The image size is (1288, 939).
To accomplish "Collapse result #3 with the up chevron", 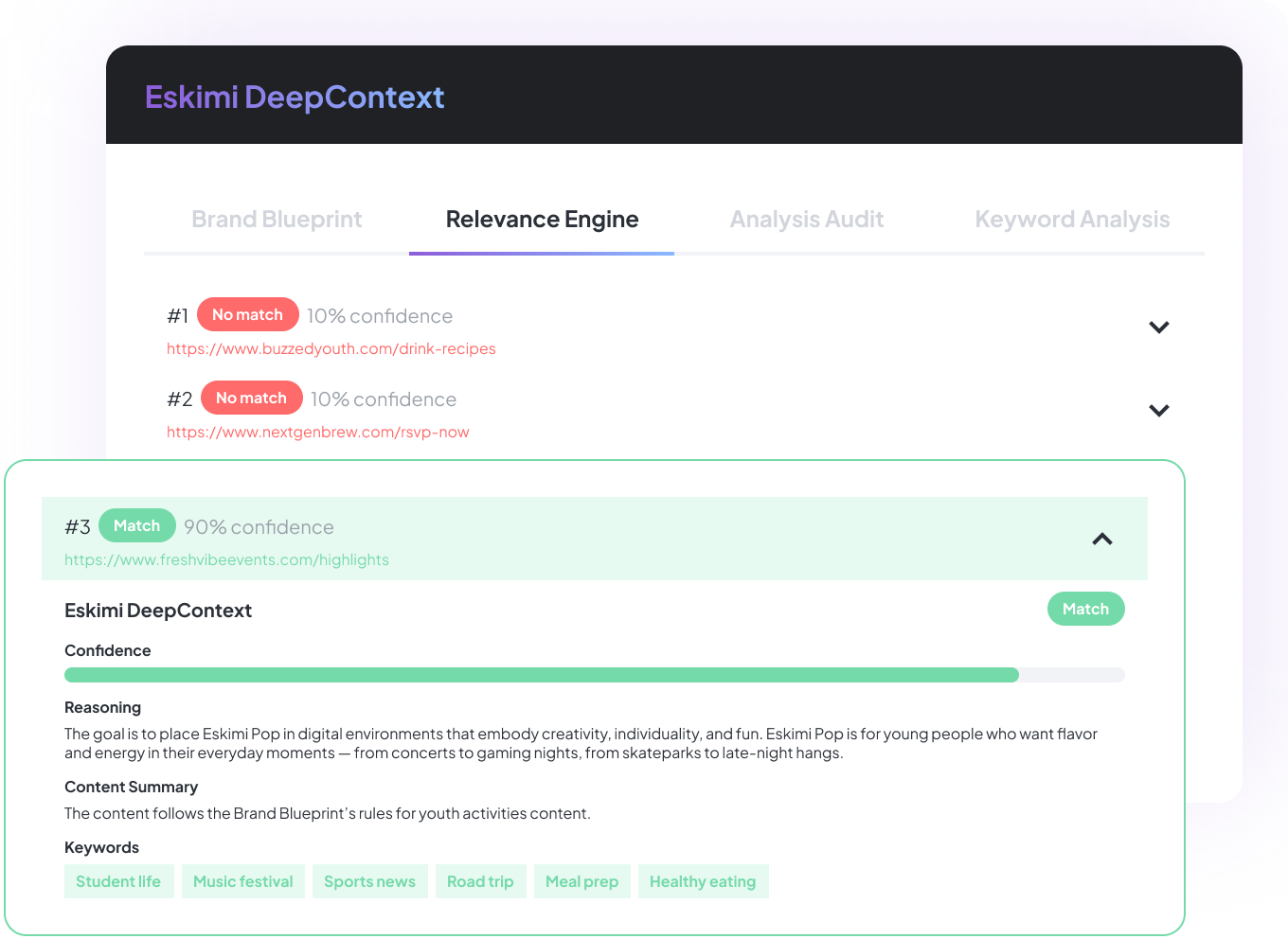I will (1102, 539).
